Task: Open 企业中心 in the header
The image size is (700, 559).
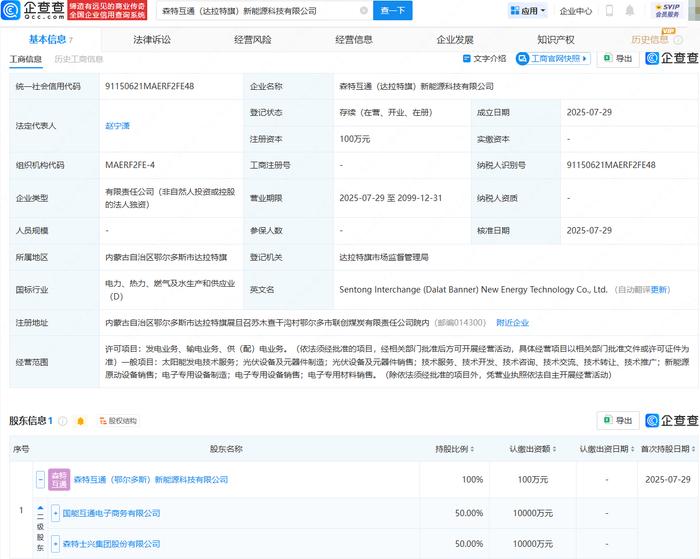Action: point(576,11)
